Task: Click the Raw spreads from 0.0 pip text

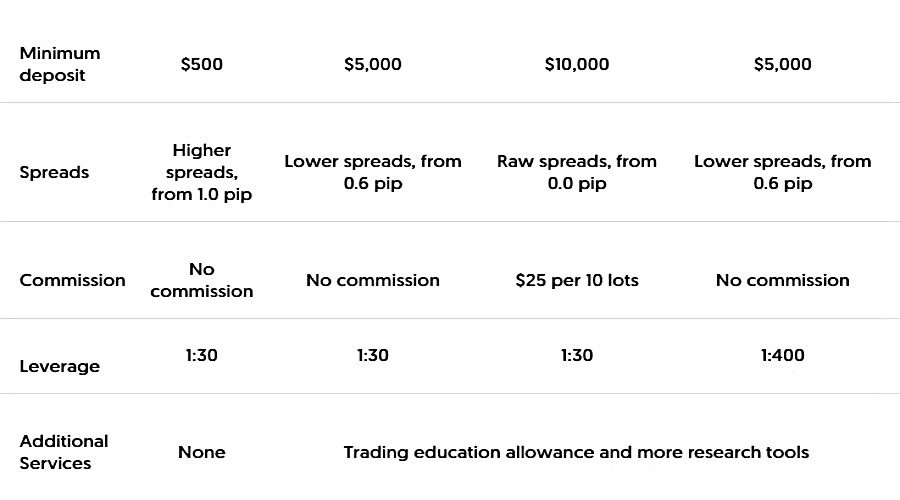Action: (x=577, y=172)
